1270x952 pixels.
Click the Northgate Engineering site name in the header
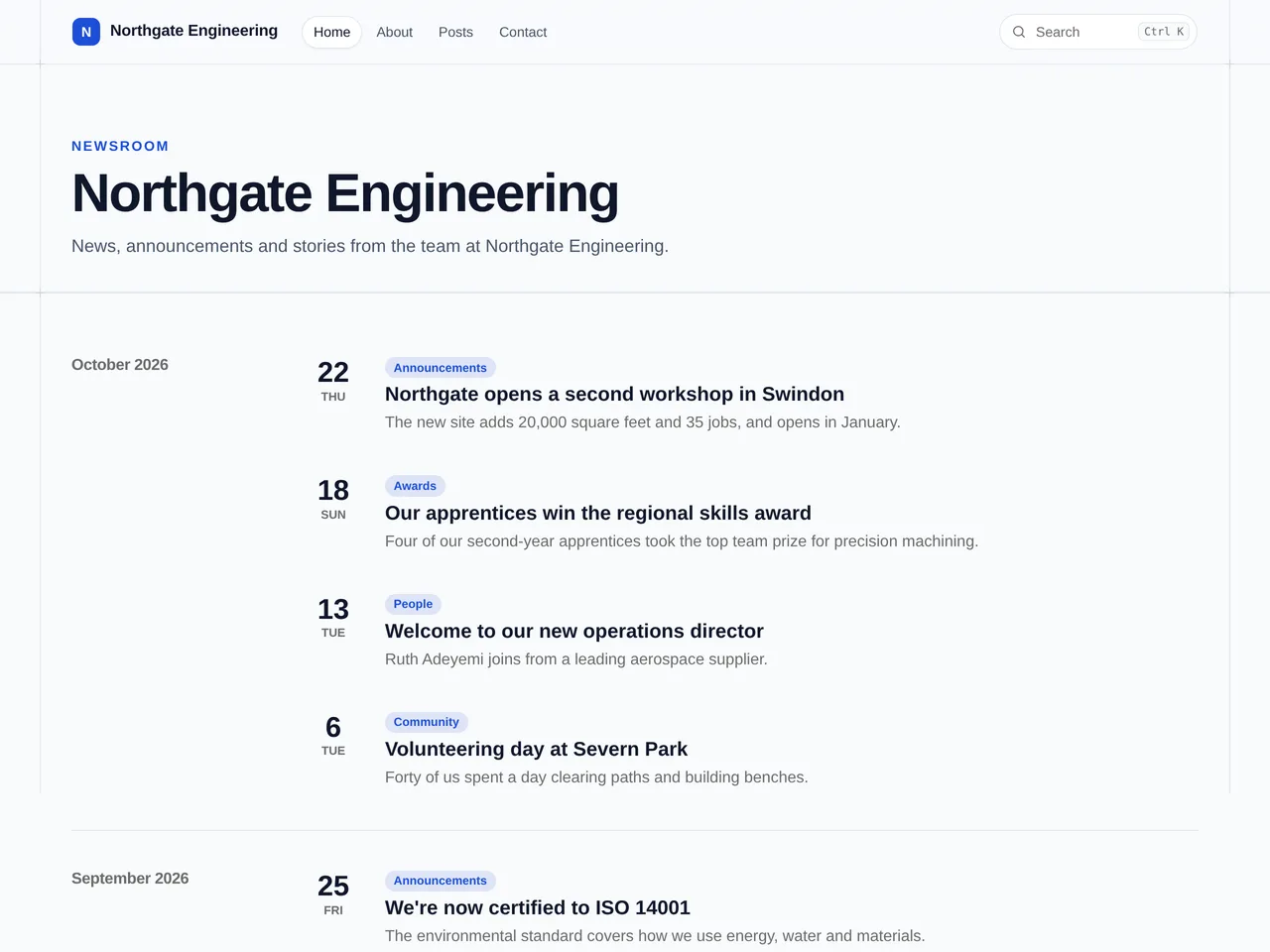click(193, 31)
